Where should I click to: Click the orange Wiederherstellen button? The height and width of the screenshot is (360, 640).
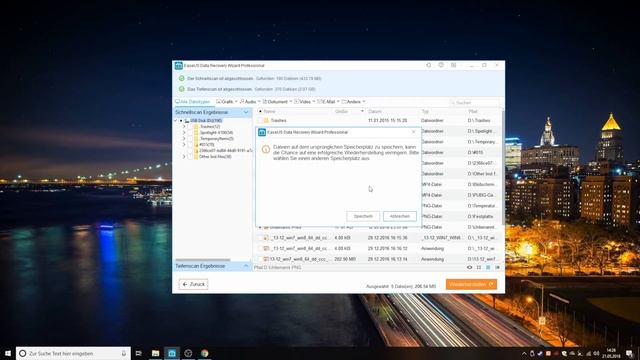471,284
